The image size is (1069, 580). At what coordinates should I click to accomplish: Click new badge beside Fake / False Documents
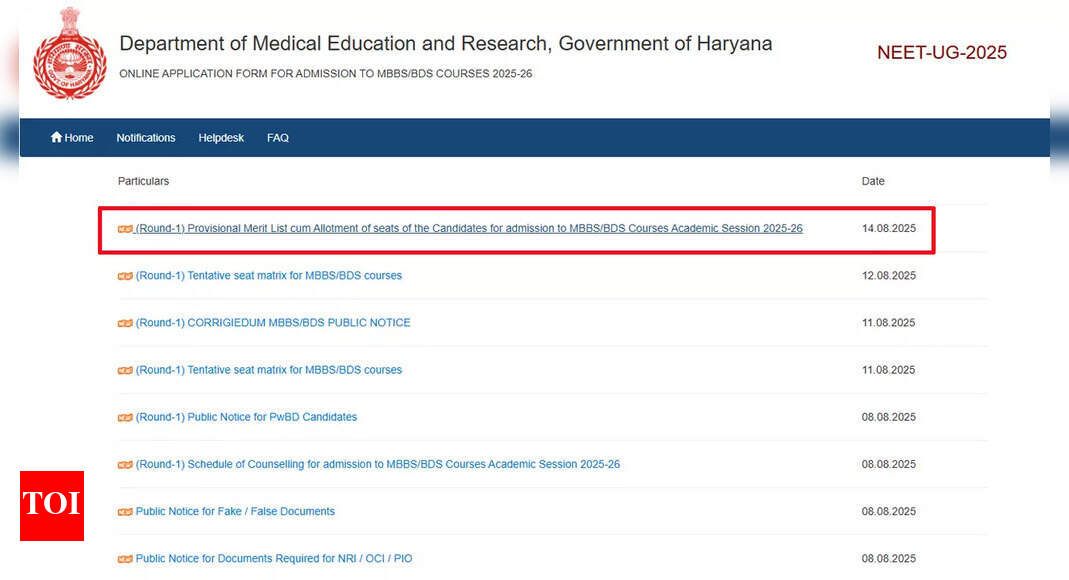tap(125, 512)
